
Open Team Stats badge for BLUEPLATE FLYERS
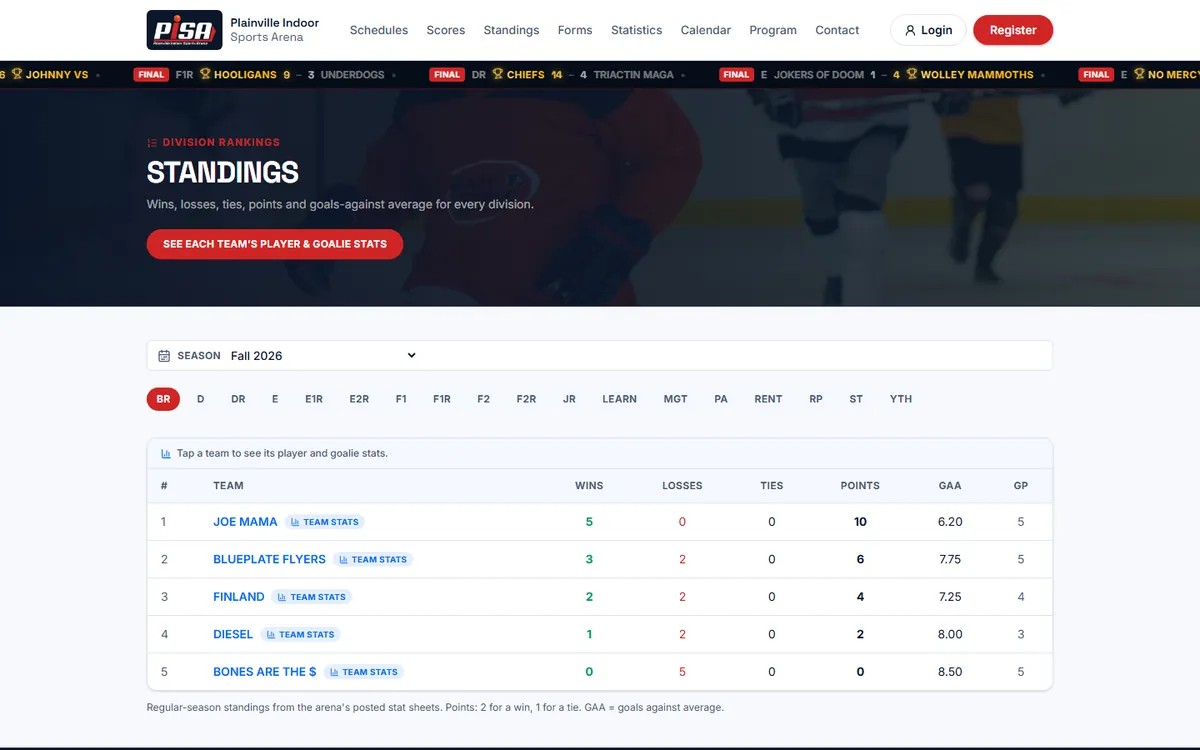pos(373,559)
